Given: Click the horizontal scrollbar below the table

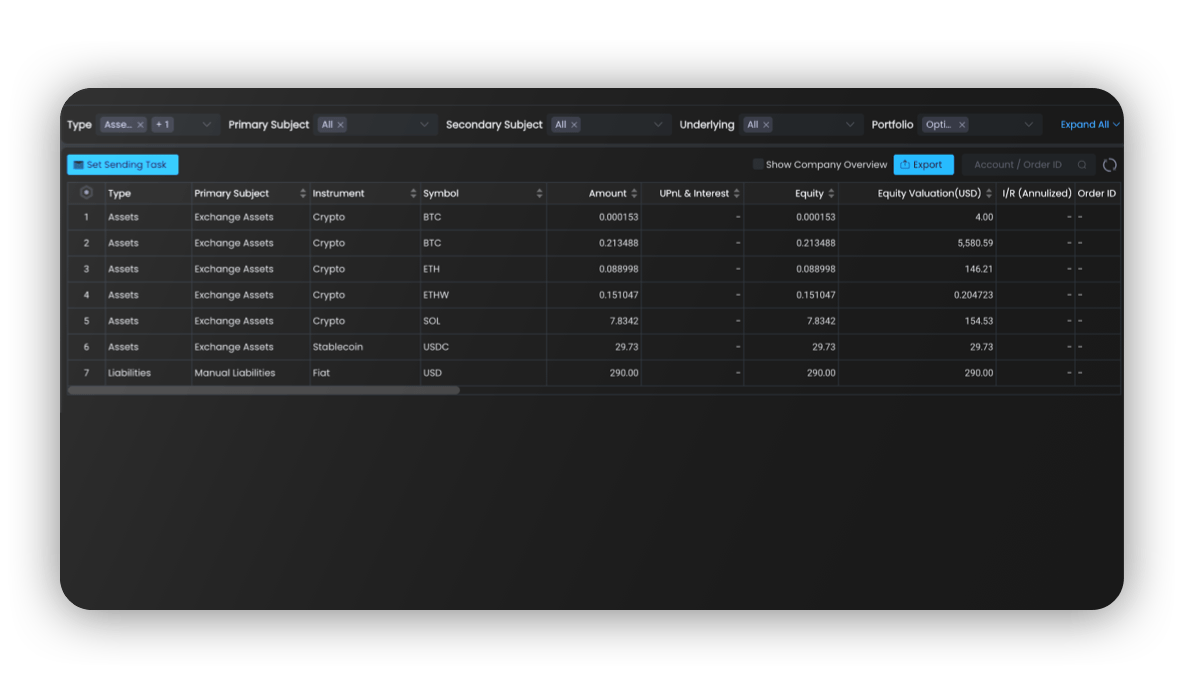Looking at the screenshot, I should pos(264,390).
